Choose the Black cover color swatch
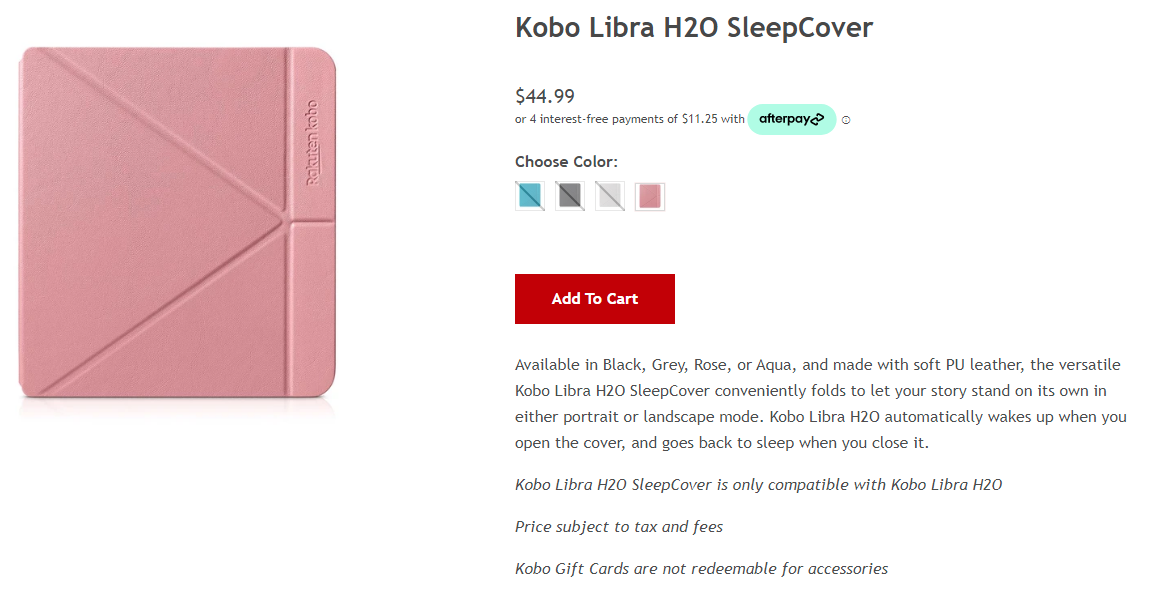This screenshot has height=615, width=1159. coord(570,196)
